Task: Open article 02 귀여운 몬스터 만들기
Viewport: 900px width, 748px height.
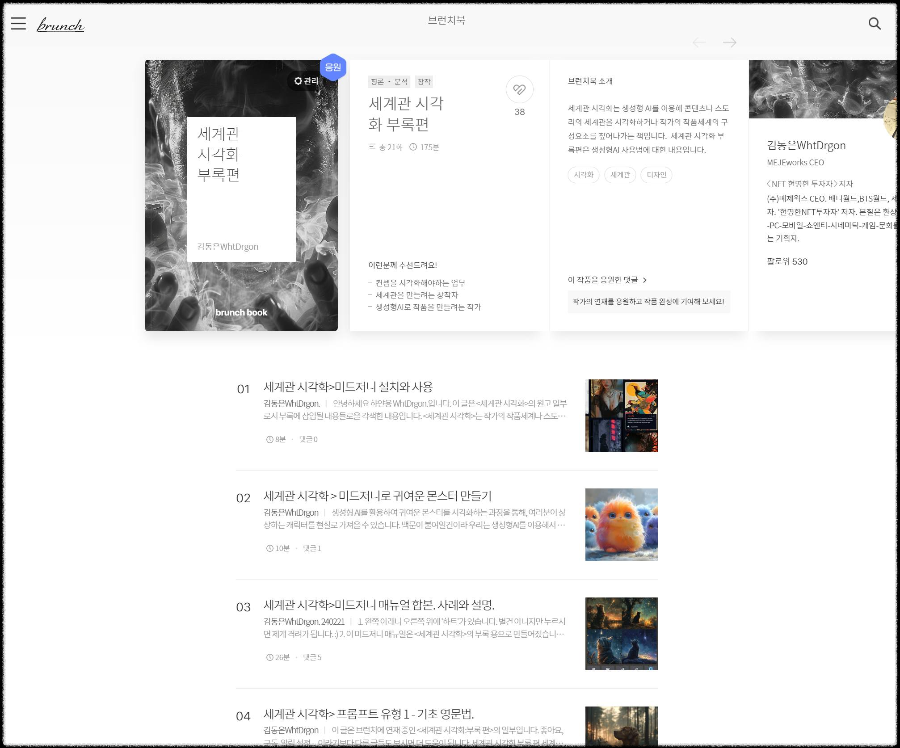Action: pos(377,496)
